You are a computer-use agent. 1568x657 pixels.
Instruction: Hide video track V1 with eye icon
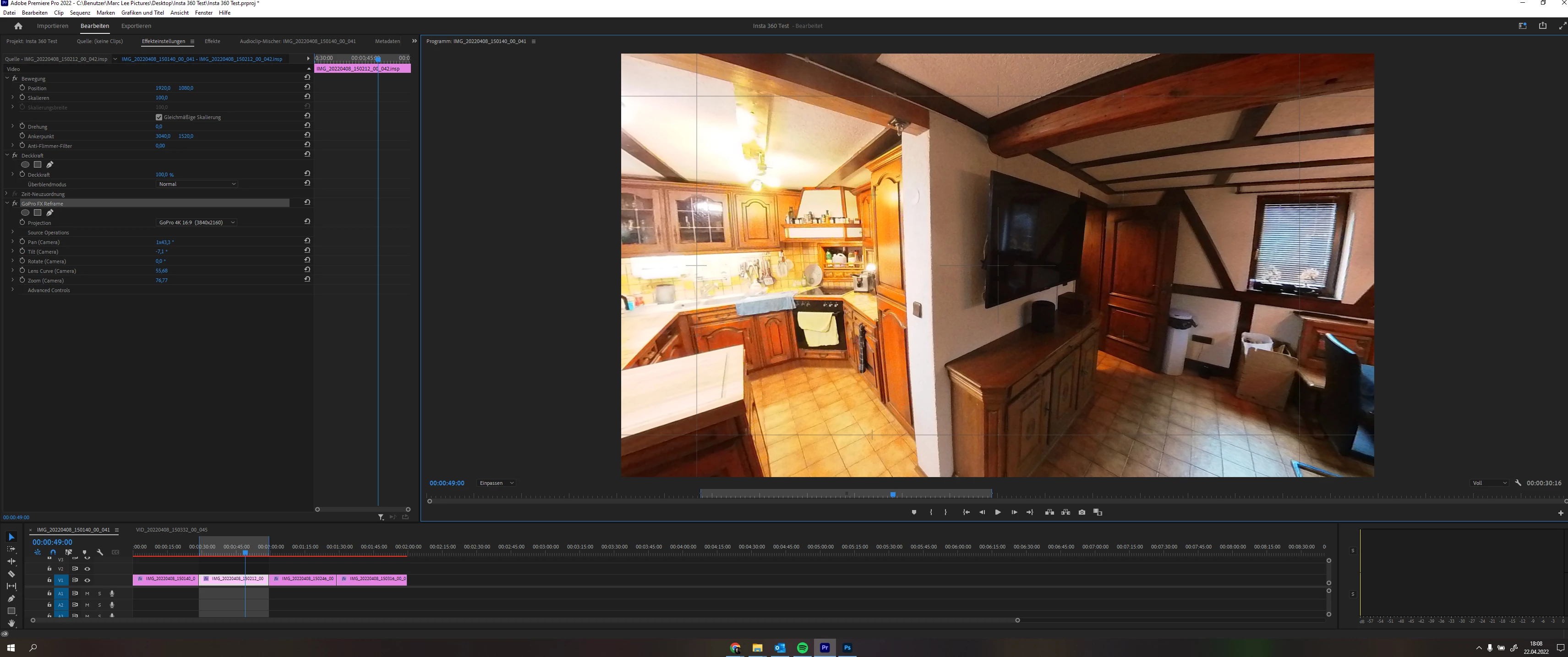(x=87, y=581)
